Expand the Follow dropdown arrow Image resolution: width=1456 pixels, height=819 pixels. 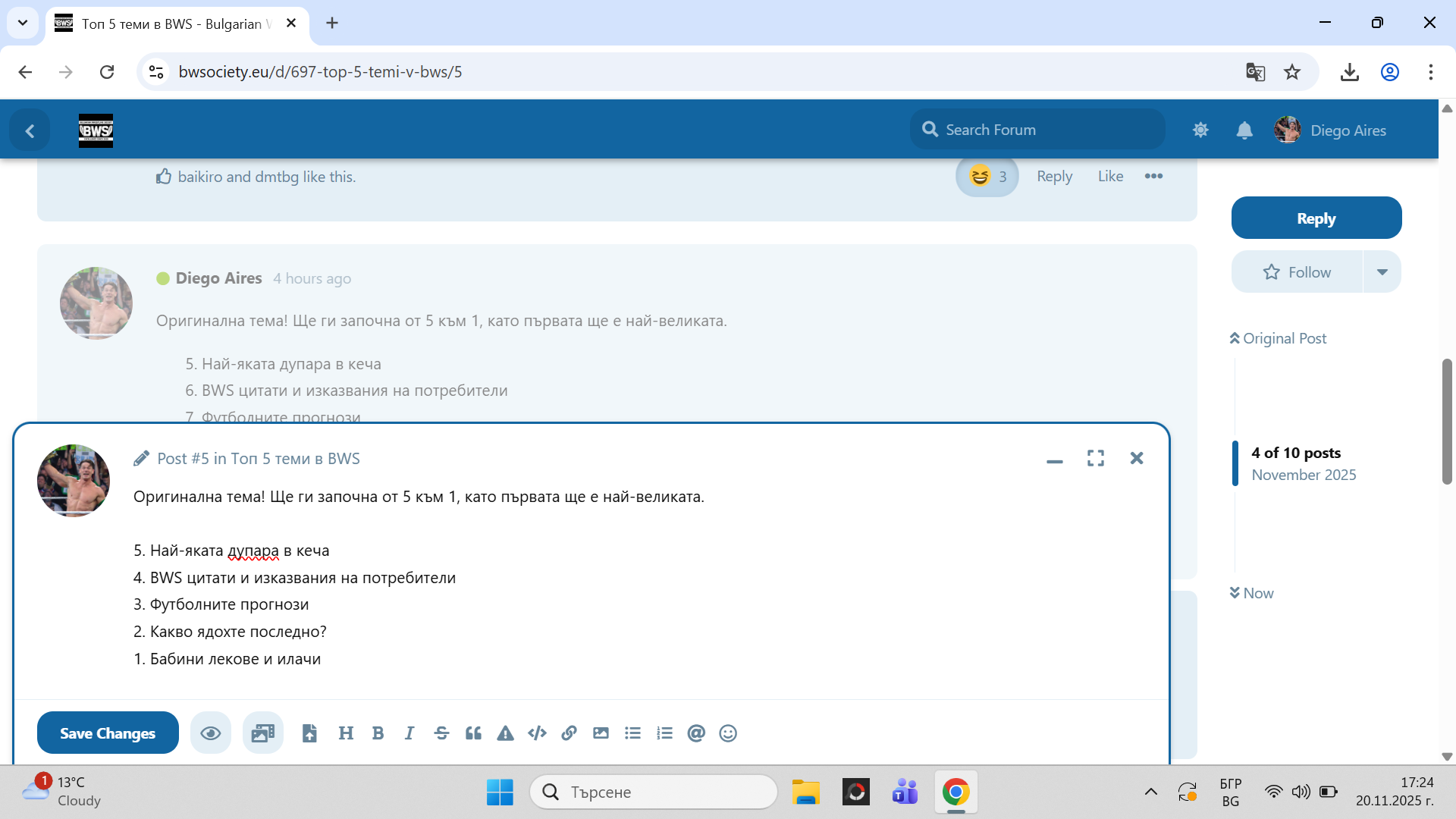(x=1382, y=272)
